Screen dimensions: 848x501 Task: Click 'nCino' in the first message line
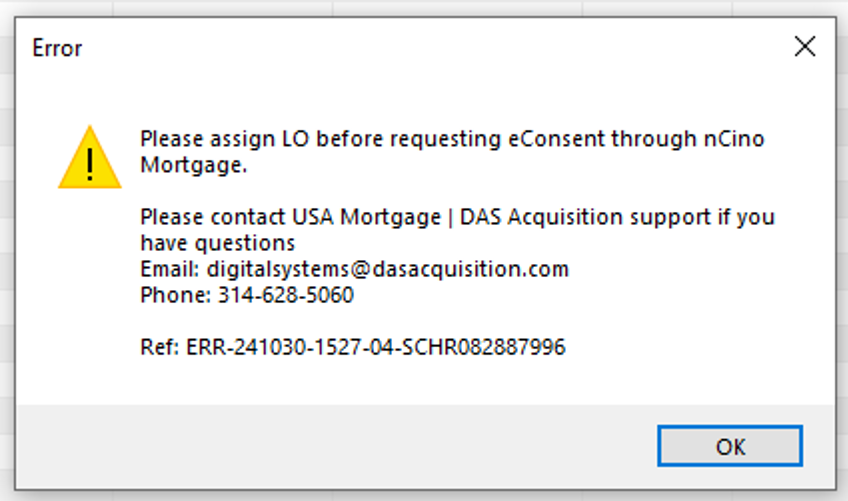pos(734,139)
